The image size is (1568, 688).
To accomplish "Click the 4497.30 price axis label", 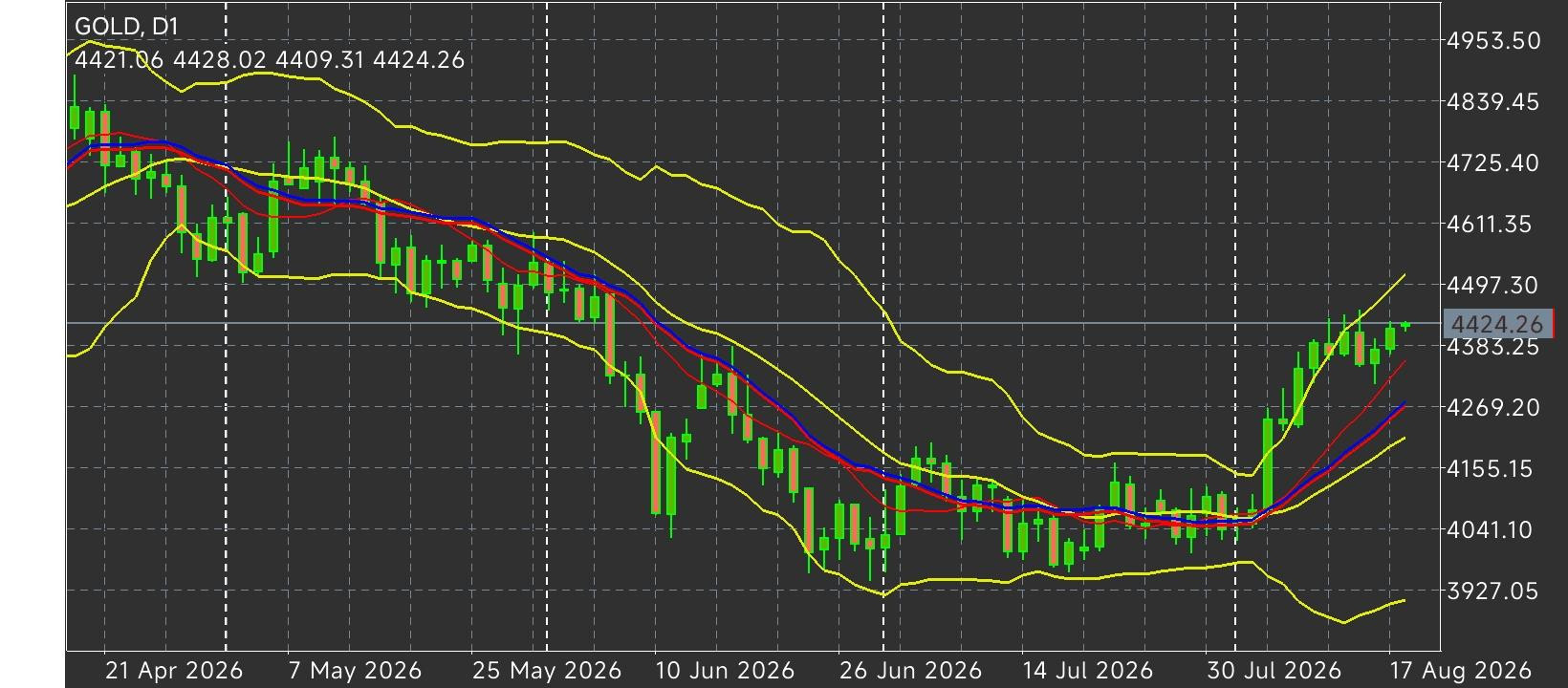I will [1494, 286].
